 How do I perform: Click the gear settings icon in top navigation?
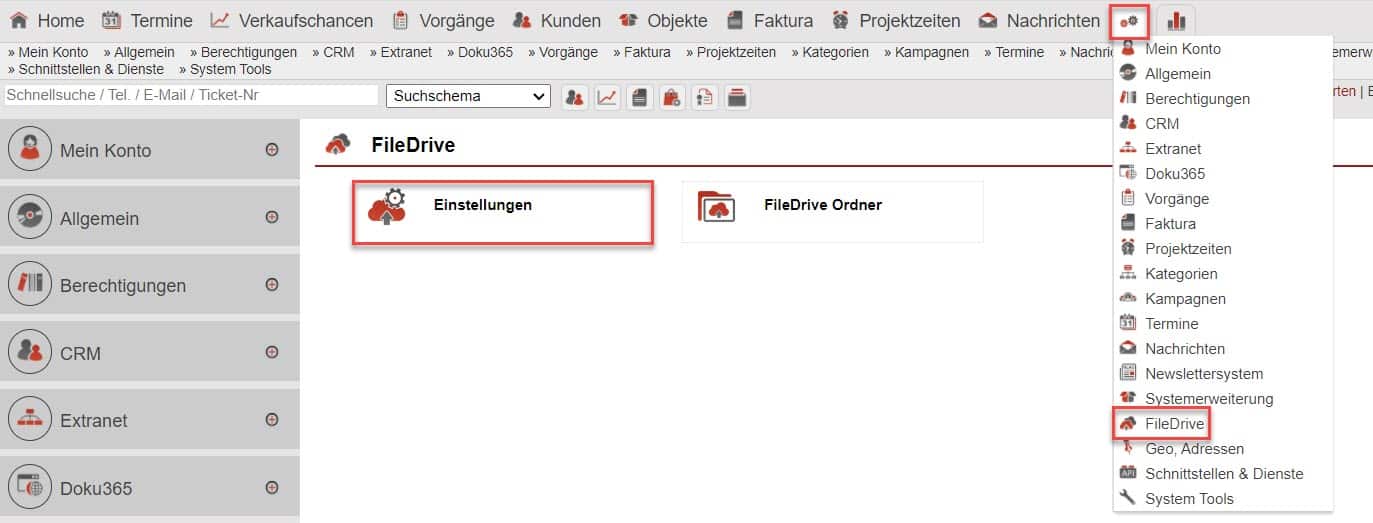[1130, 20]
